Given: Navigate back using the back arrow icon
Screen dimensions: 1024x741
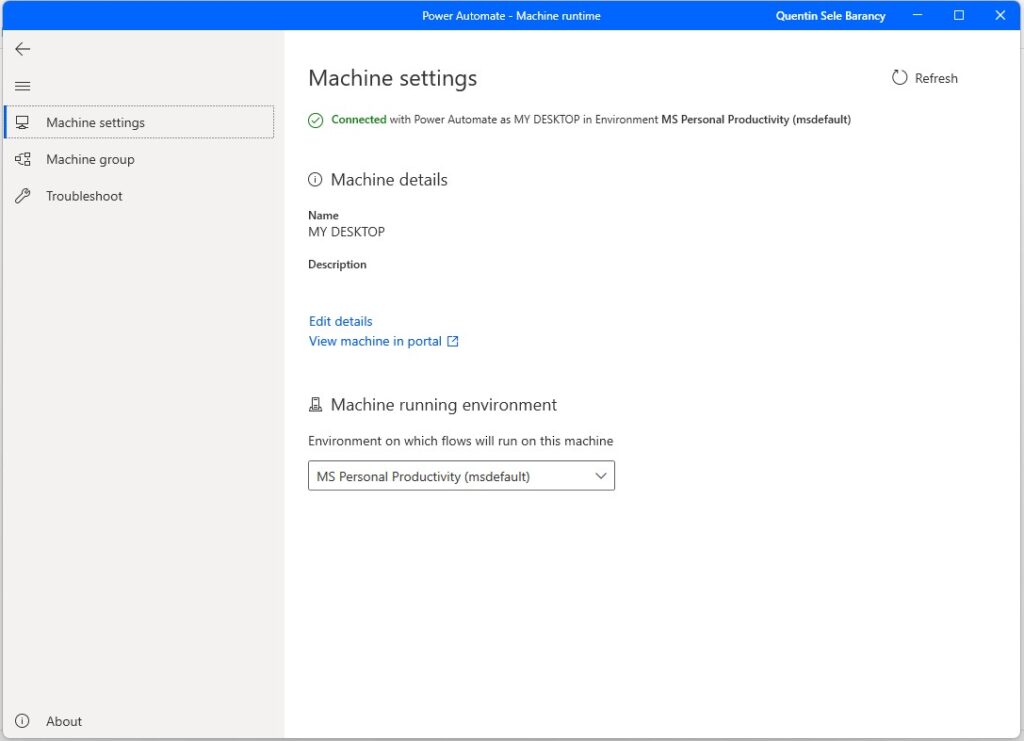Looking at the screenshot, I should 22,48.
